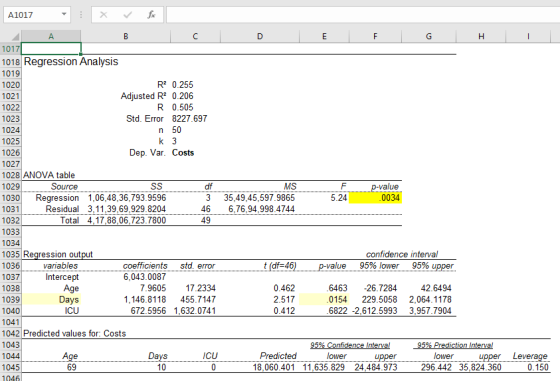Click the Intercept coefficient 6,043.0087

(145, 277)
